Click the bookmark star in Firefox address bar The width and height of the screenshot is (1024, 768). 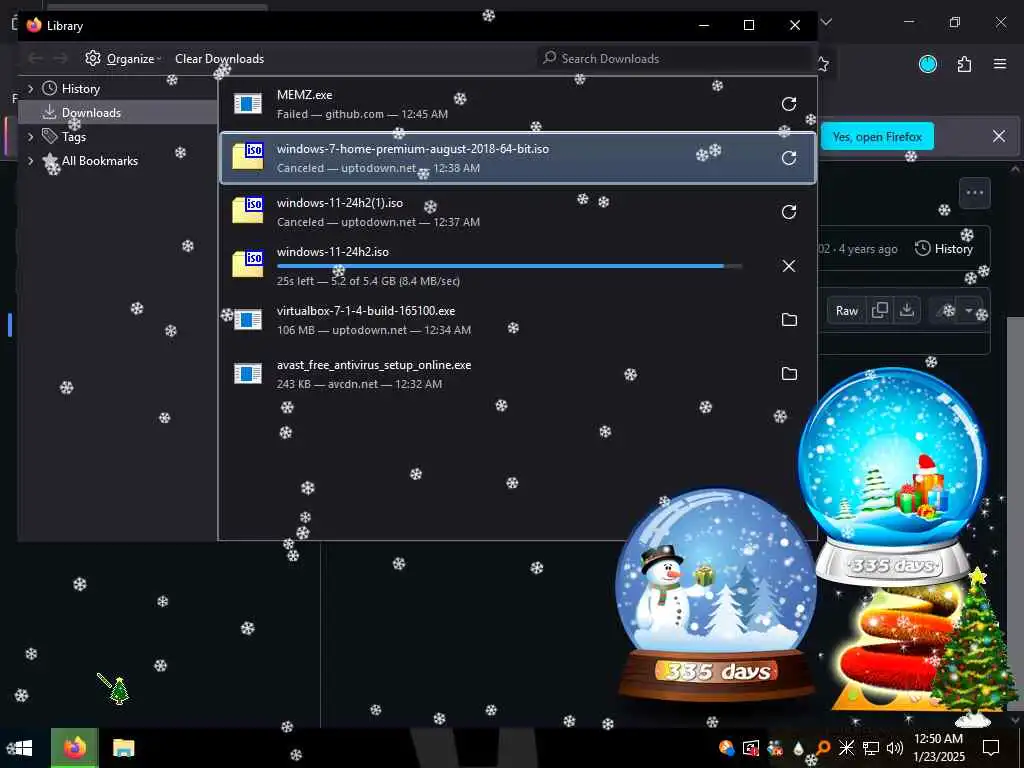pos(823,64)
